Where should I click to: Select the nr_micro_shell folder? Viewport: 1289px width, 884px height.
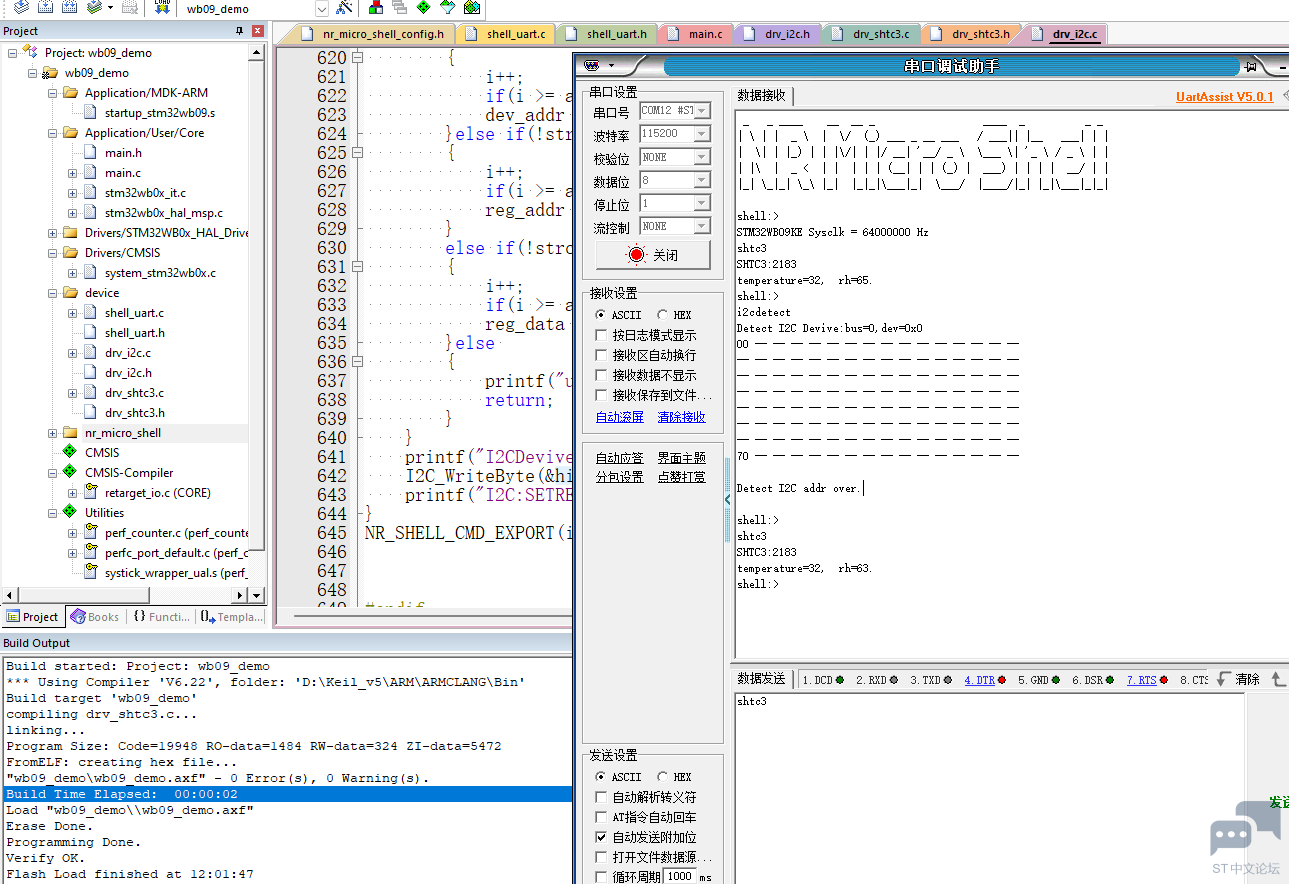click(122, 432)
